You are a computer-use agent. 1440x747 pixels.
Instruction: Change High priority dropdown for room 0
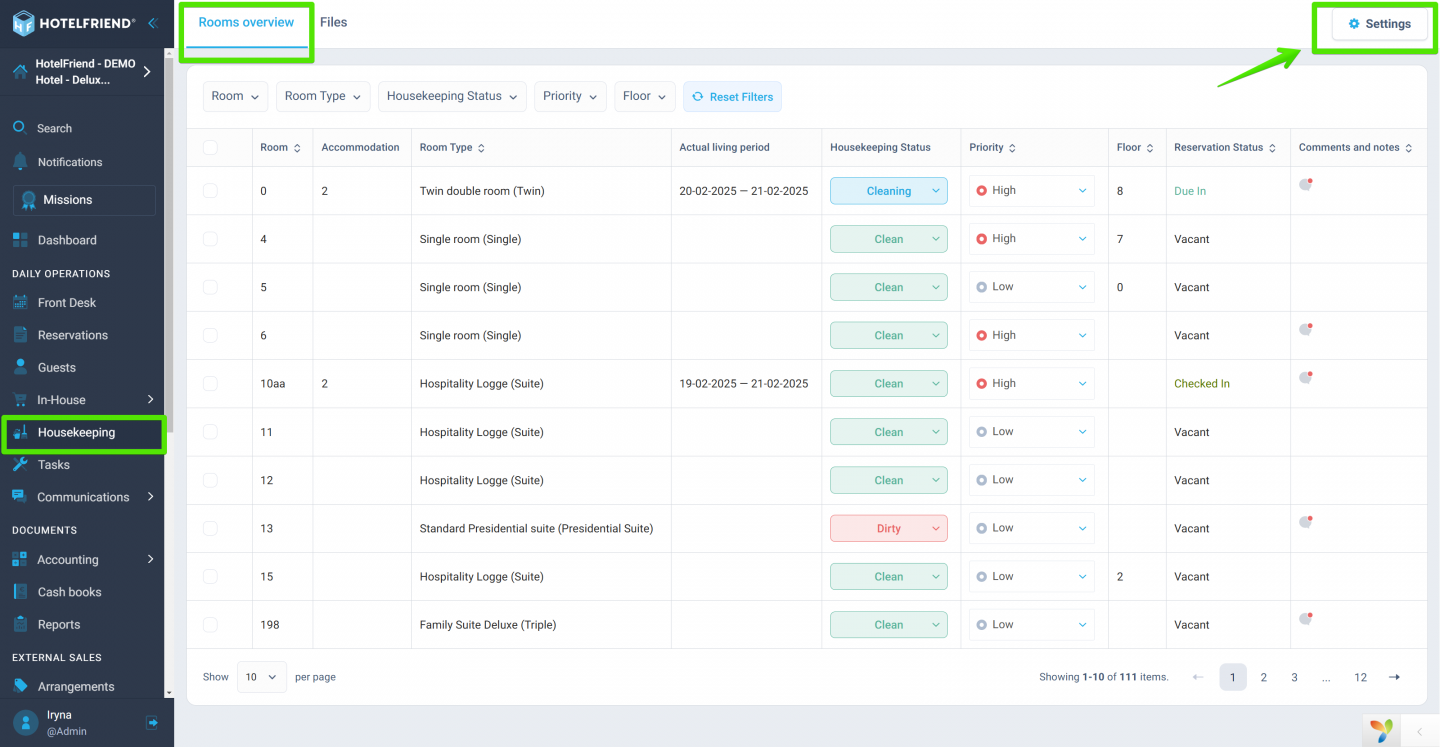click(x=1032, y=191)
